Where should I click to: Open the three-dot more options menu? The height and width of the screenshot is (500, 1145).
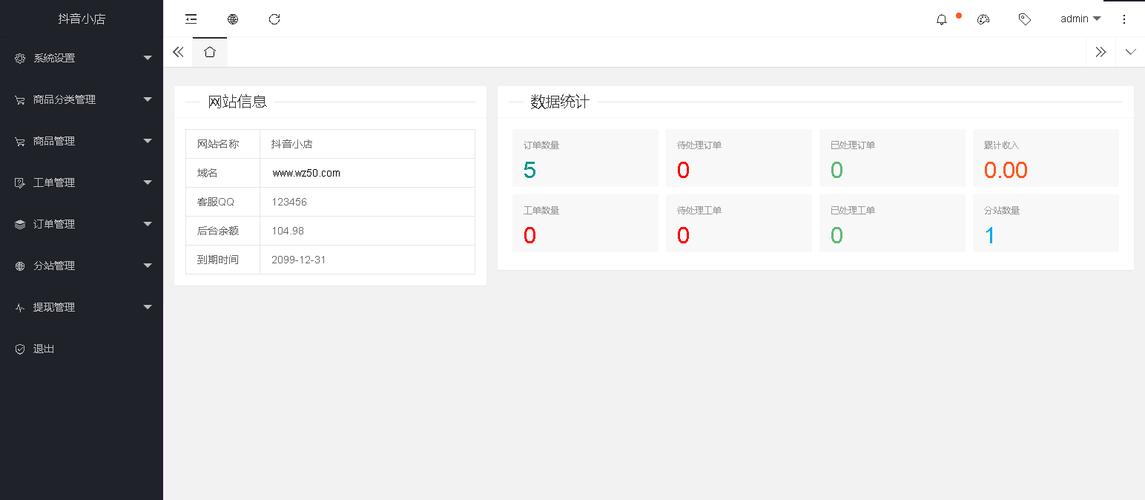[x=1124, y=19]
